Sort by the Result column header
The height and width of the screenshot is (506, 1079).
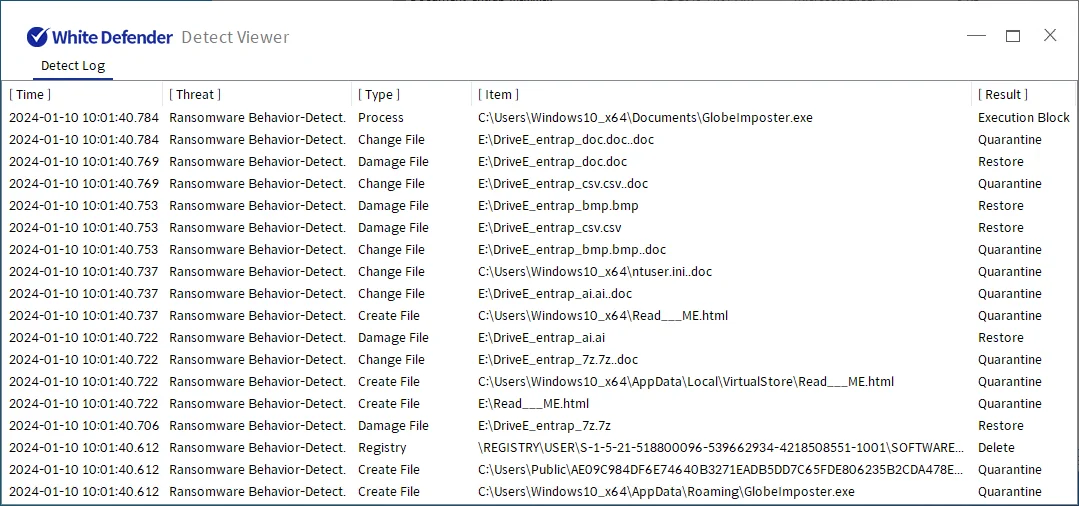point(1002,95)
